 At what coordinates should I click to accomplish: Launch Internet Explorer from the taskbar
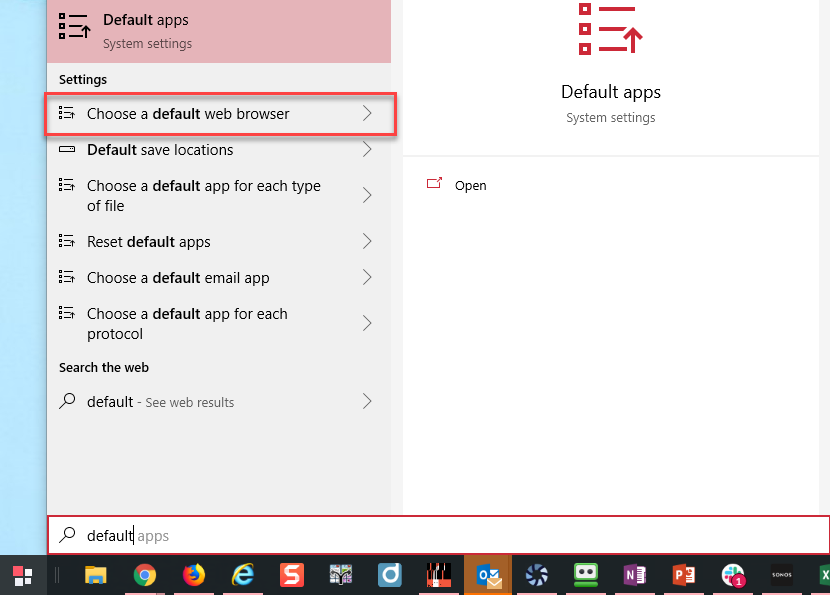243,575
